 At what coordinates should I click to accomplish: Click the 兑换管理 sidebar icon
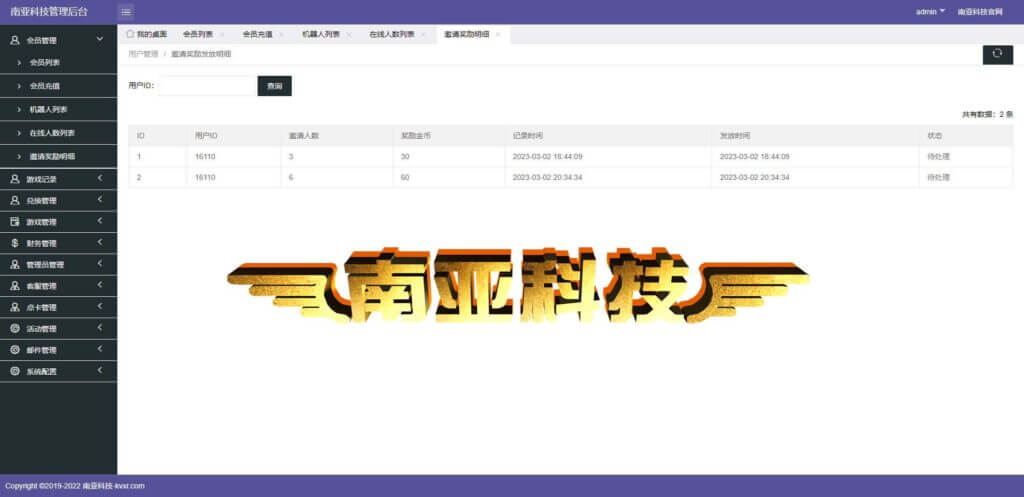coord(14,200)
